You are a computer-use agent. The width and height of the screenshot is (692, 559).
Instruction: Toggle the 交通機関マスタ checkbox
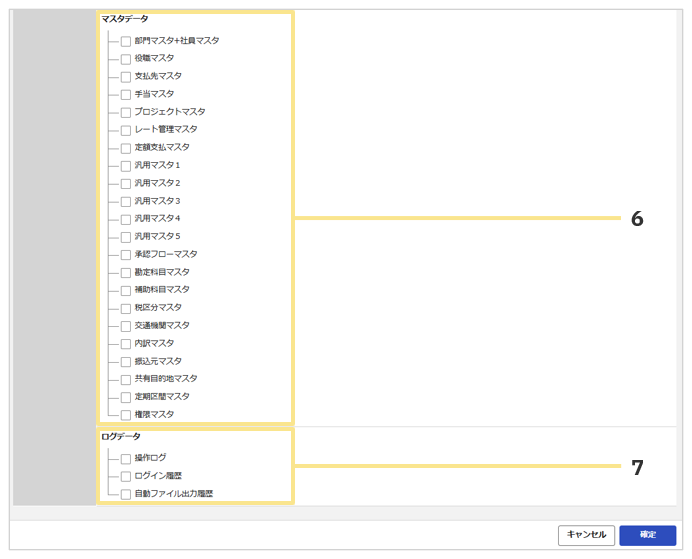pos(126,326)
